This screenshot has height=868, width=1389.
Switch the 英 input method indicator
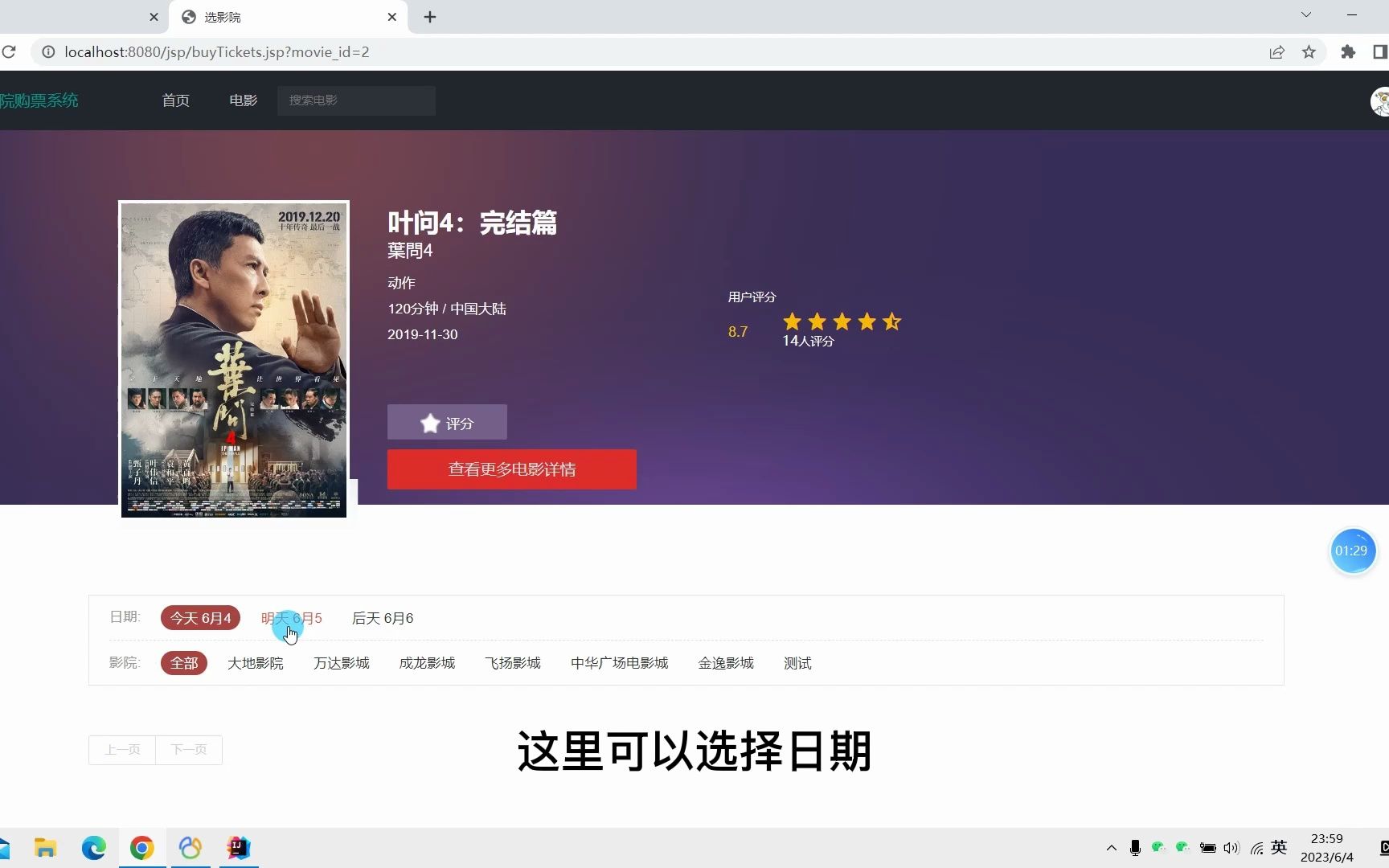(1279, 847)
